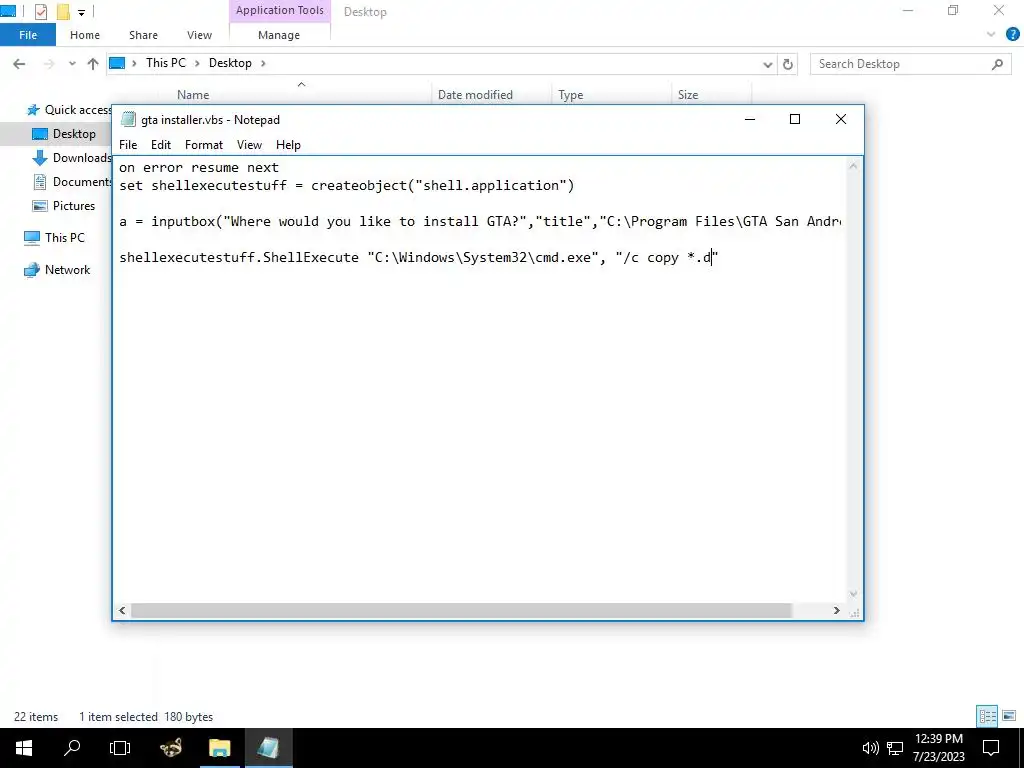This screenshot has width=1024, height=768.
Task: Click the Notepad taskbar icon
Action: coord(268,748)
